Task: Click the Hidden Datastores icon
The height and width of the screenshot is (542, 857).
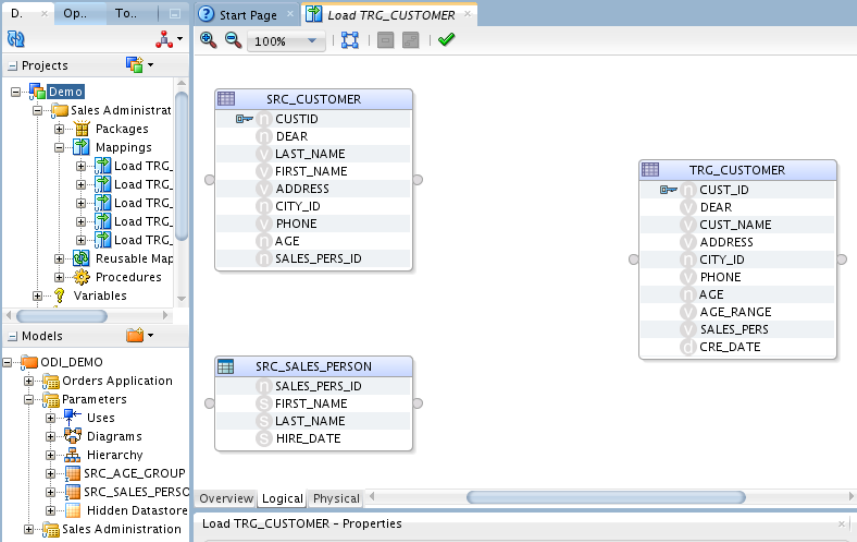Action: click(72, 510)
